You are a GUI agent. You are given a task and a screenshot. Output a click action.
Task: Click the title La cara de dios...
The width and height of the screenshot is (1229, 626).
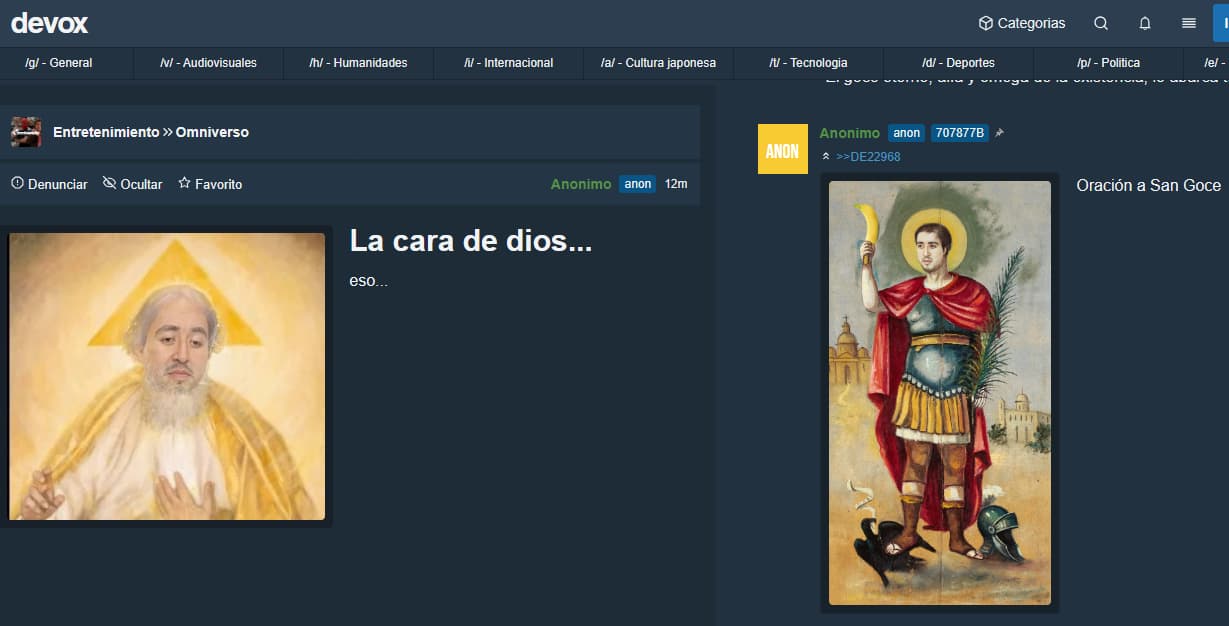click(470, 240)
